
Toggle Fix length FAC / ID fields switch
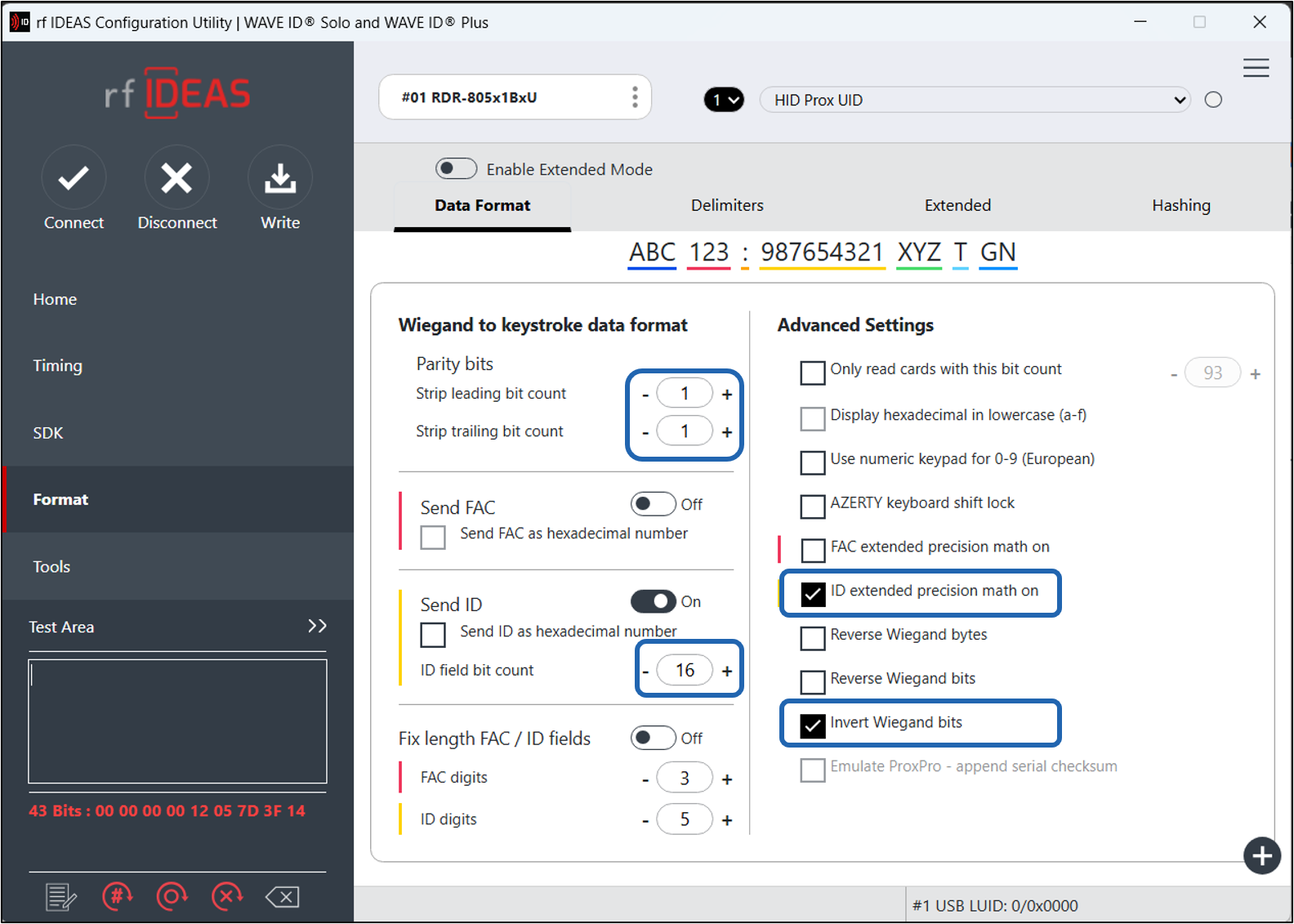(653, 738)
